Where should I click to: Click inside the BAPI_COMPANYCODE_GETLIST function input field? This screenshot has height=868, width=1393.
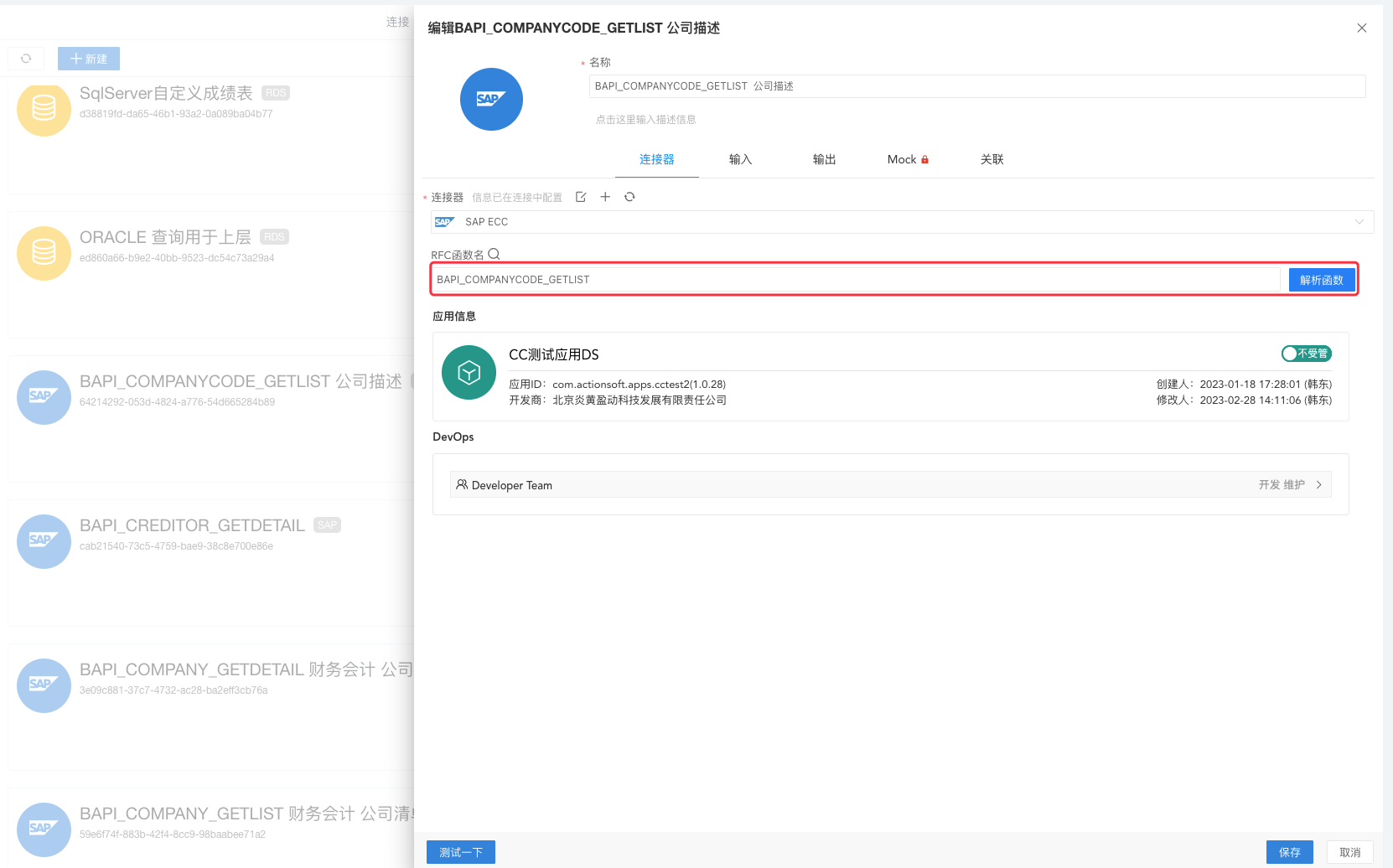point(838,279)
